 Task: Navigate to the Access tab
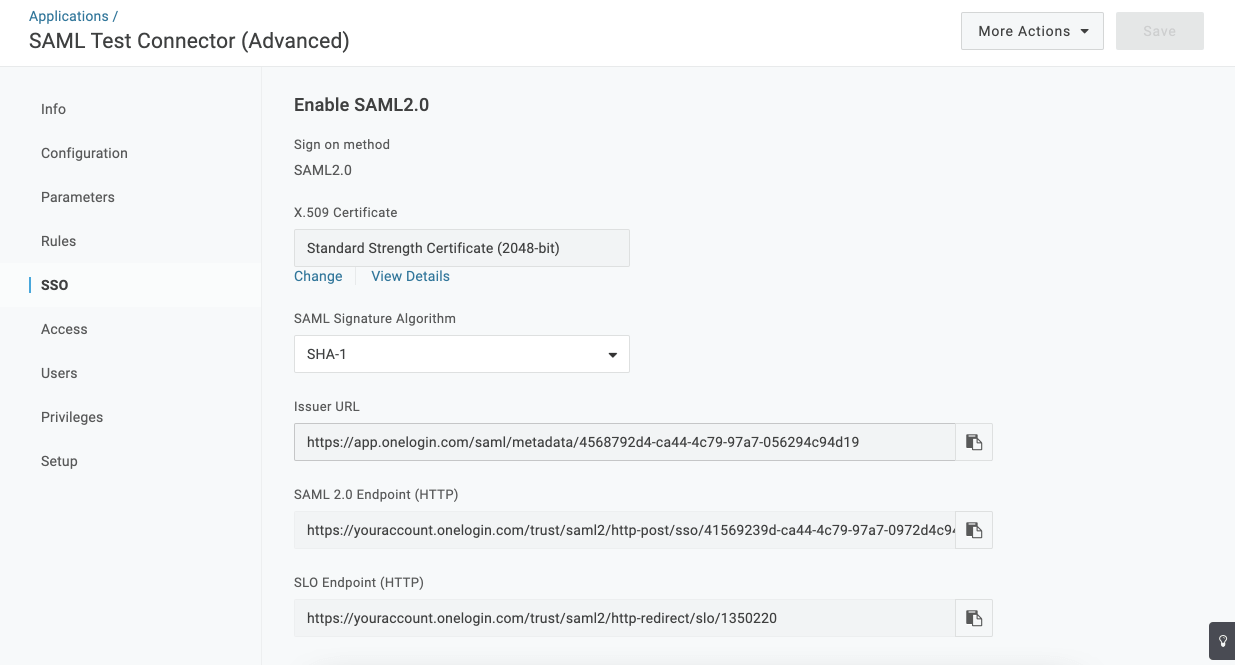pyautogui.click(x=65, y=329)
